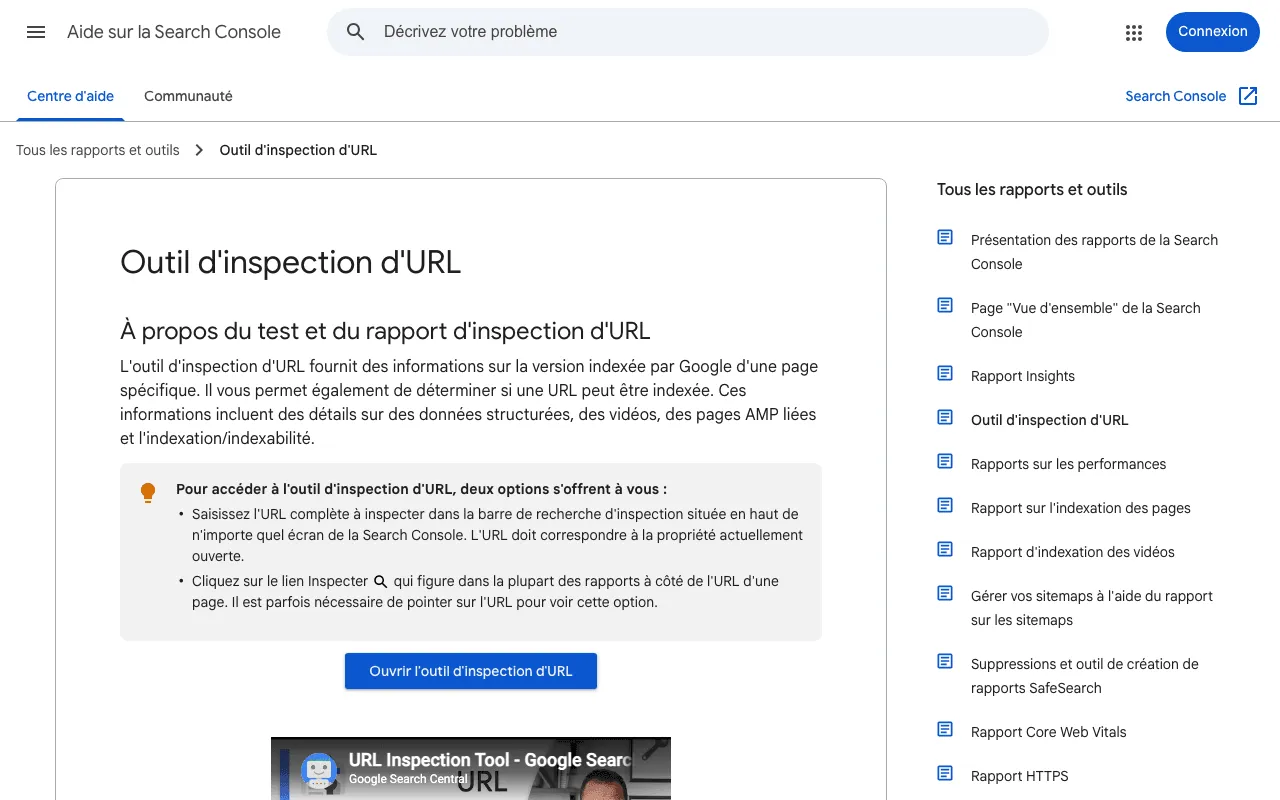Click the URL Inspection Tool video title
The width and height of the screenshot is (1280, 800).
point(490,760)
